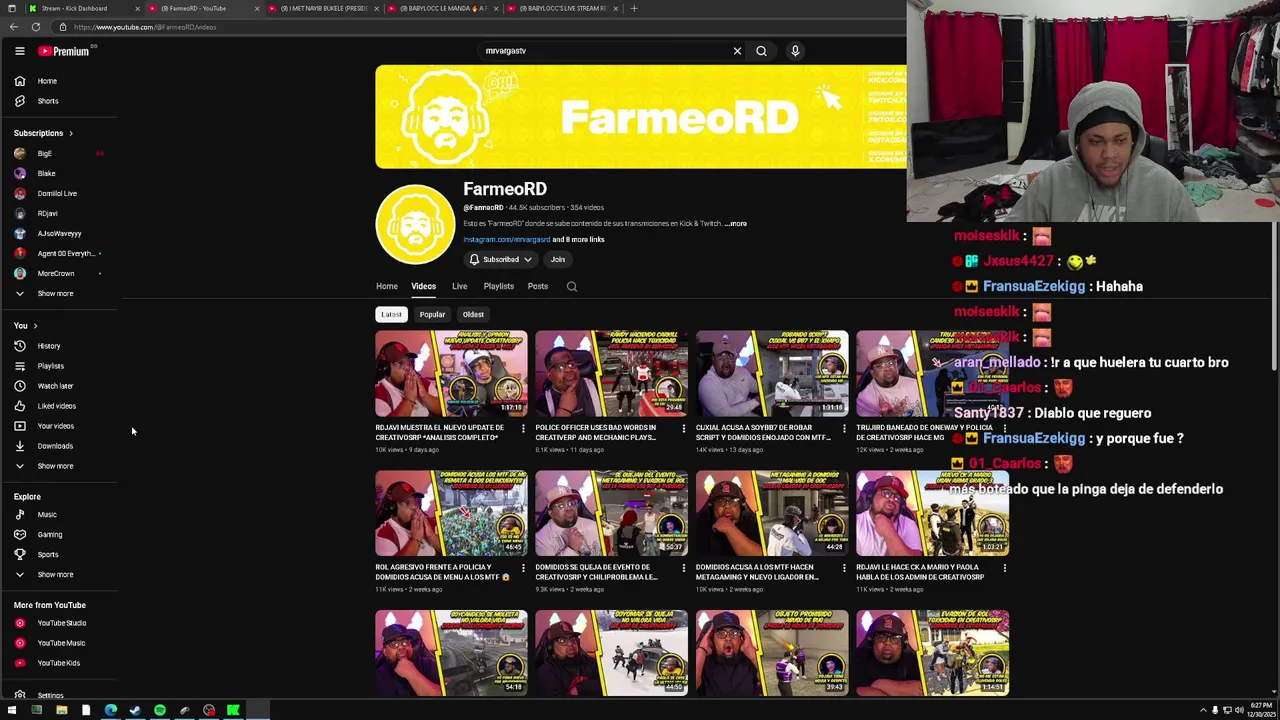Open Microsoft Edge from the taskbar
The width and height of the screenshot is (1280, 720).
(x=110, y=711)
